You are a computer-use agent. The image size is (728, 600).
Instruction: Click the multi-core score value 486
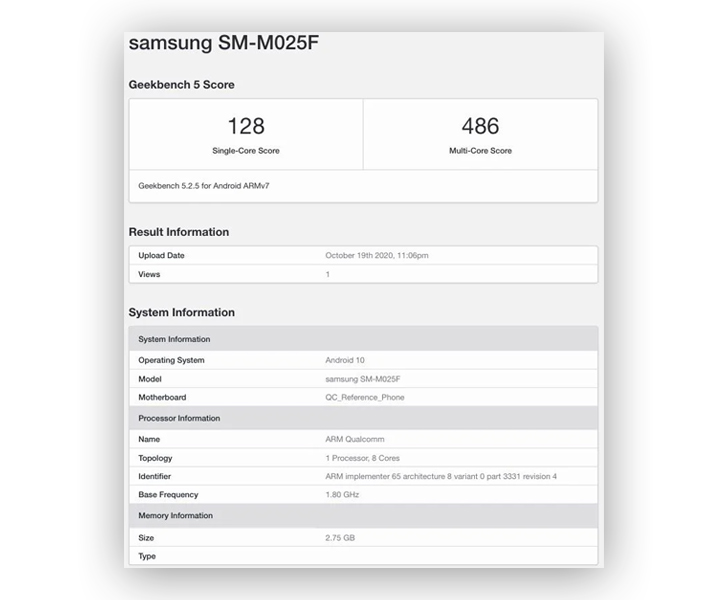pos(481,126)
